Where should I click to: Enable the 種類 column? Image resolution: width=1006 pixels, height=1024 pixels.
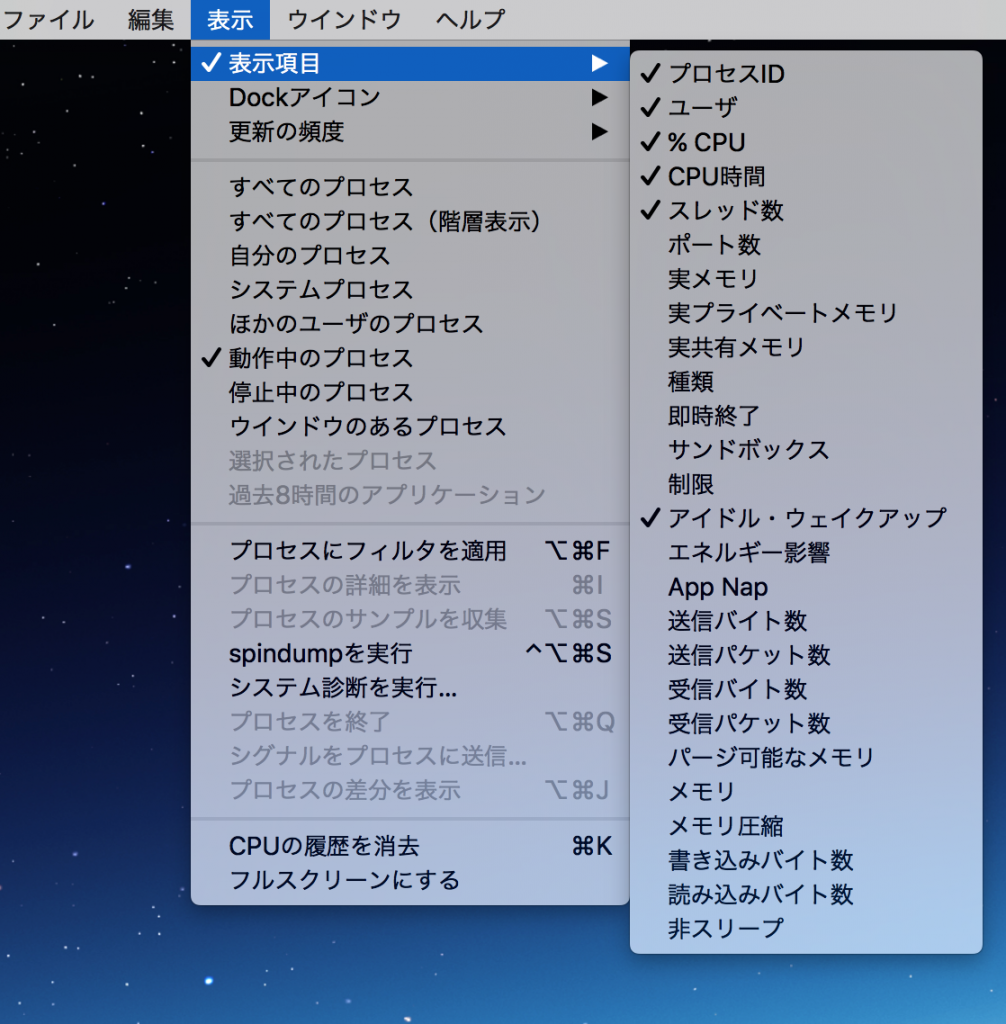pos(806,381)
